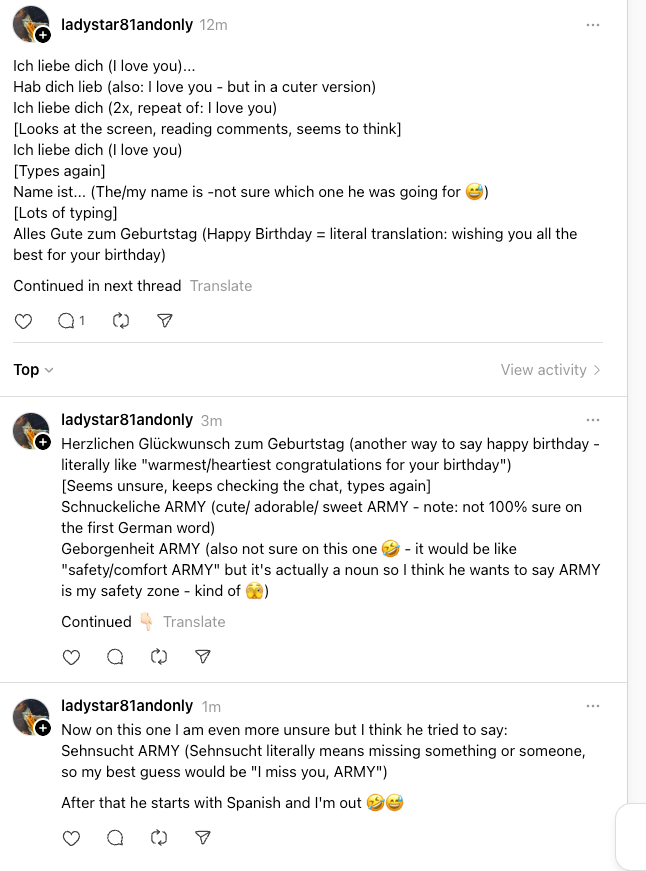Toggle like on the 3m reply
This screenshot has width=646, height=871.
point(71,656)
